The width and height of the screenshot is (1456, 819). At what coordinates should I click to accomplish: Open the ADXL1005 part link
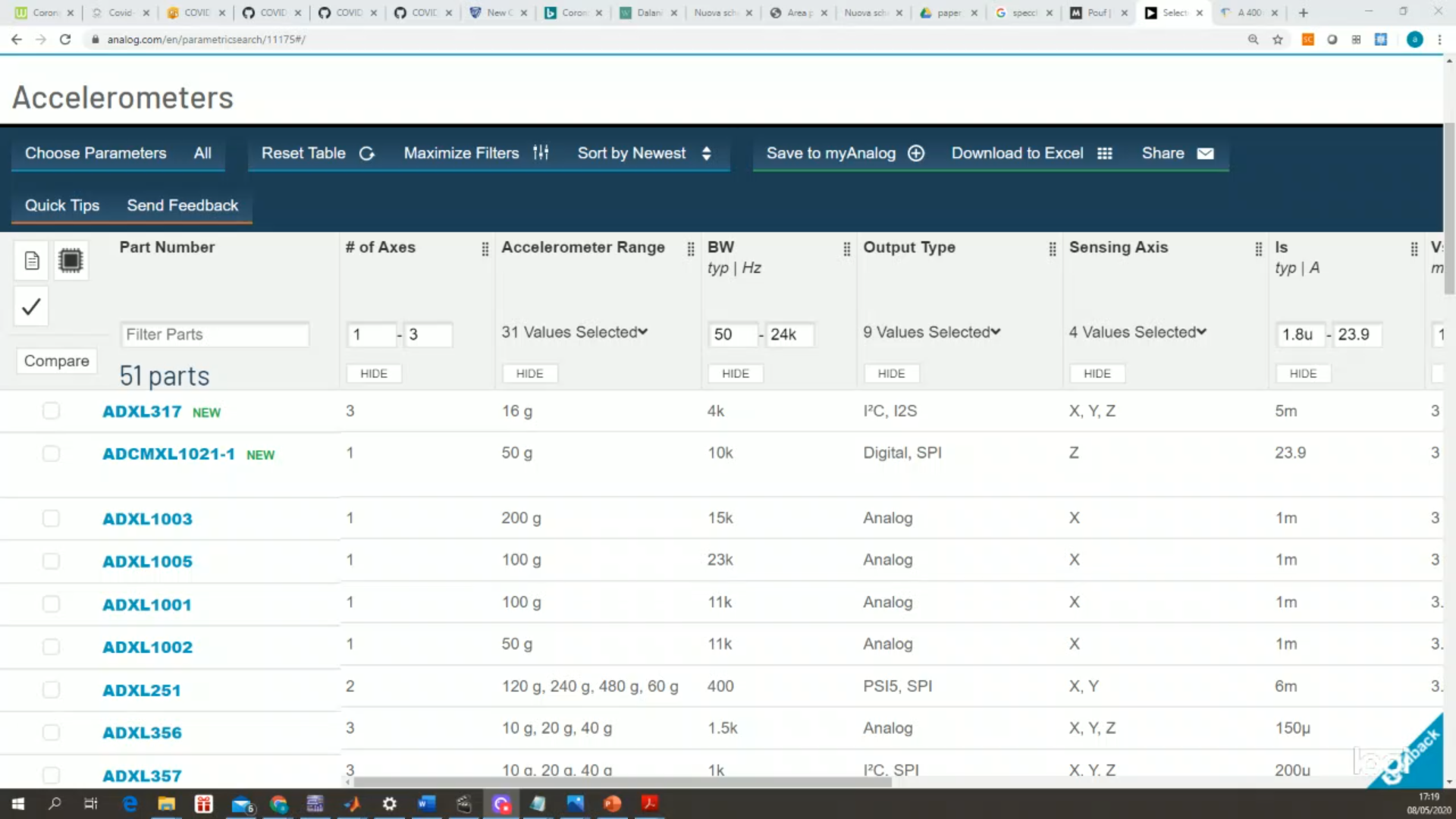147,561
